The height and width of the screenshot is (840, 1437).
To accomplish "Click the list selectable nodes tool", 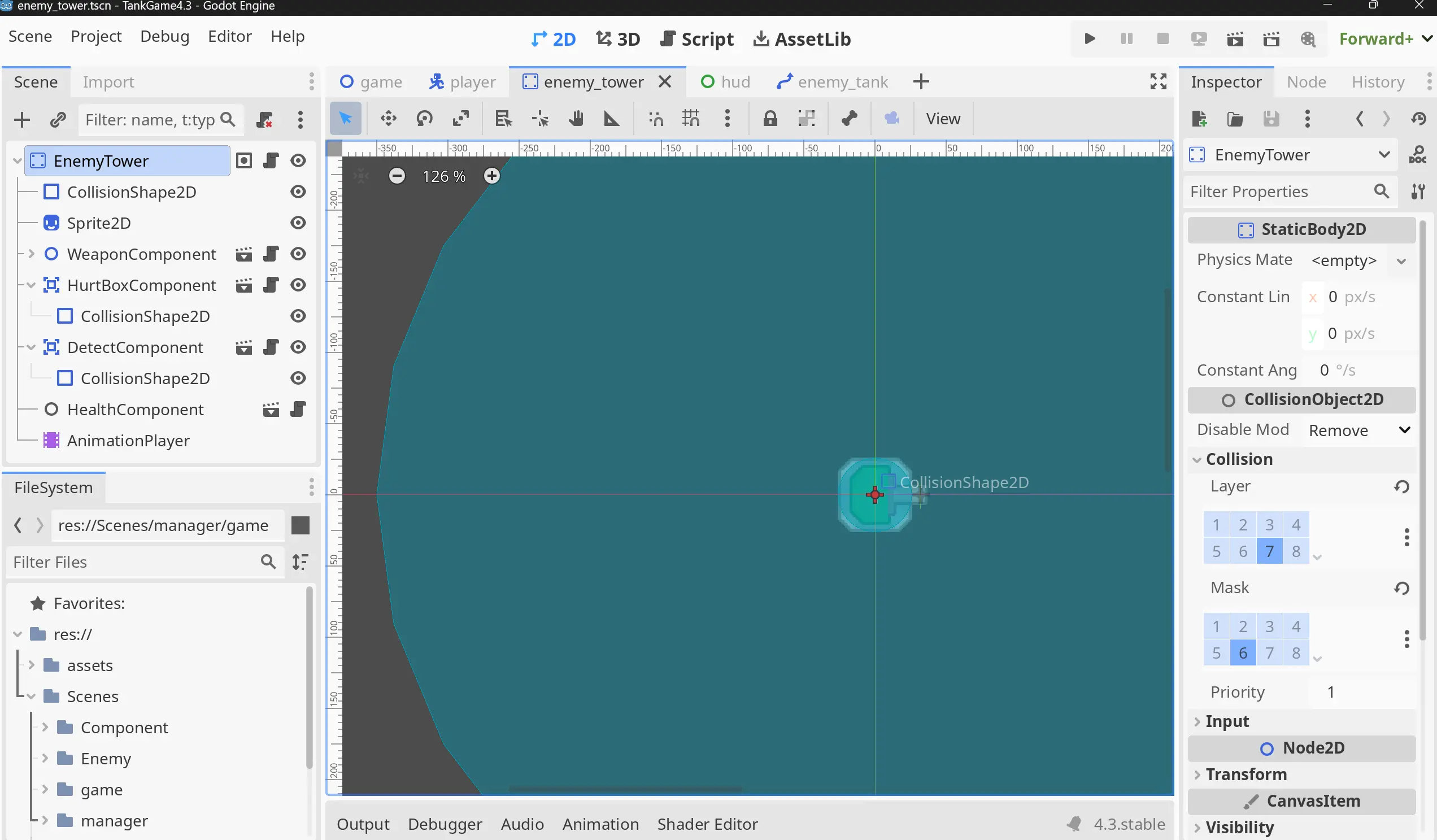I will click(503, 119).
